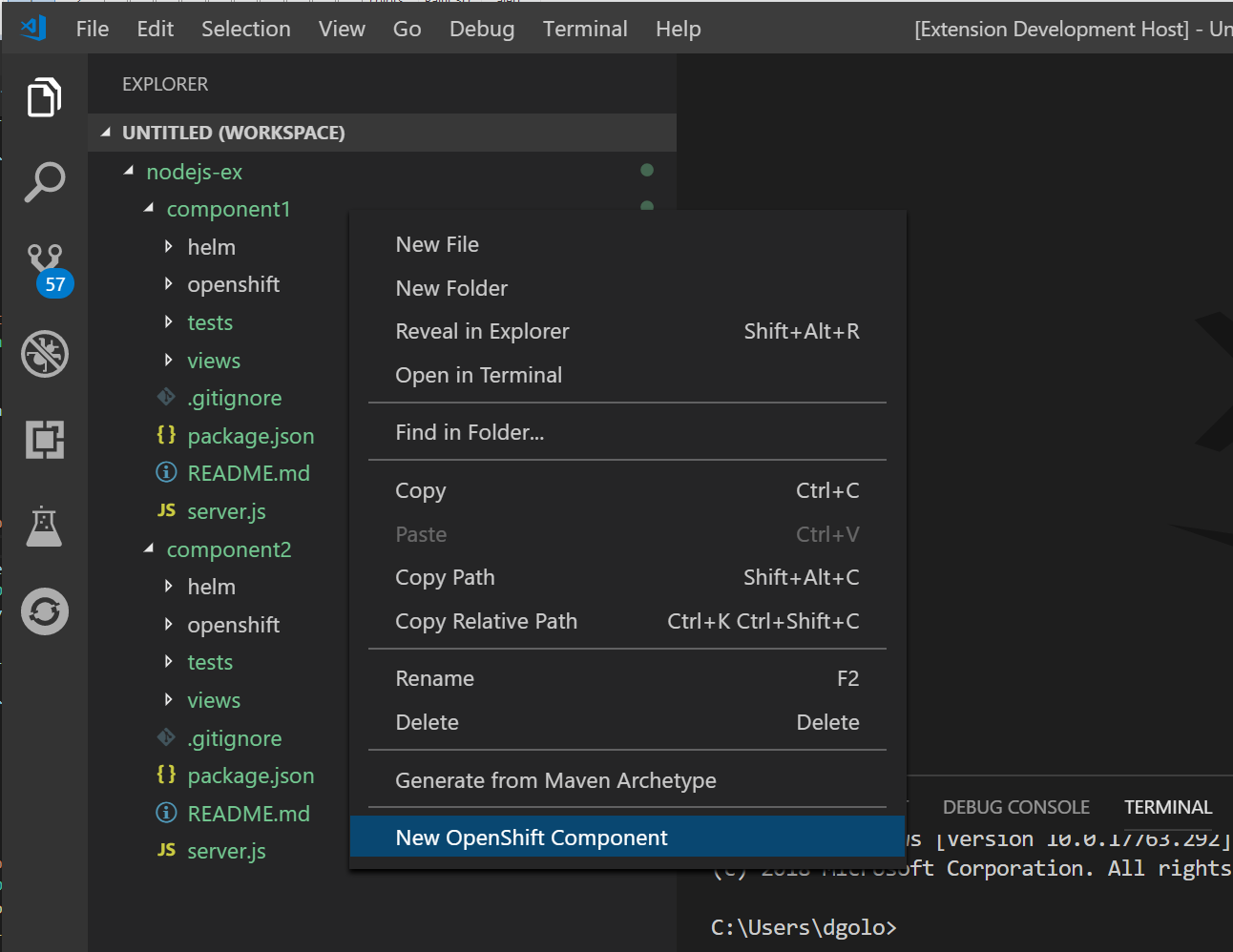Open the Search view
The image size is (1233, 952).
coord(44,181)
